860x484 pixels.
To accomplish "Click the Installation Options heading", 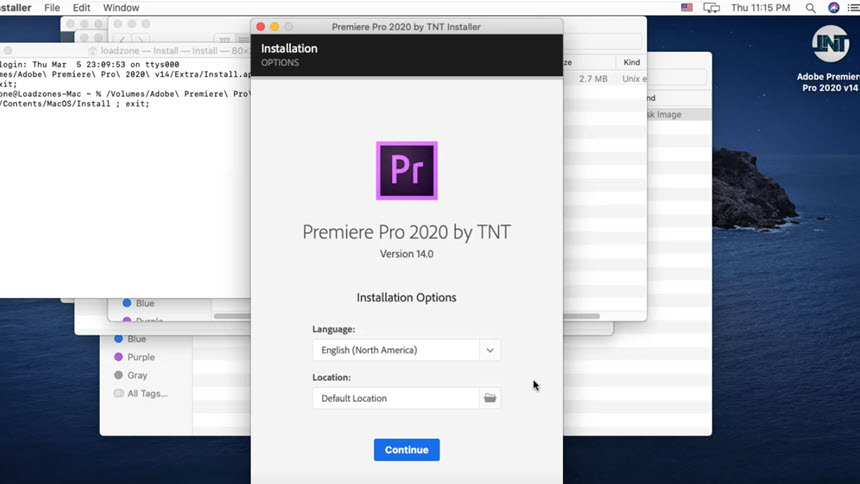I will (x=406, y=297).
